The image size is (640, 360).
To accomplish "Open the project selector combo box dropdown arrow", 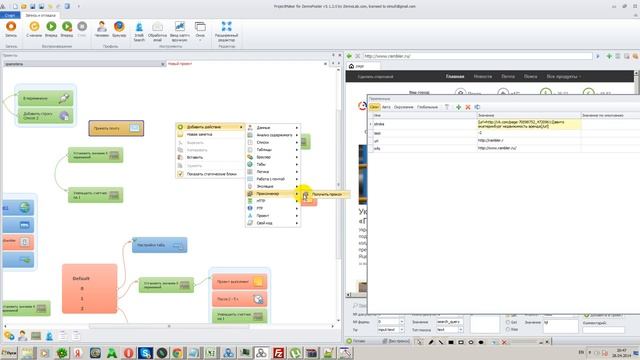I will tap(162, 64).
